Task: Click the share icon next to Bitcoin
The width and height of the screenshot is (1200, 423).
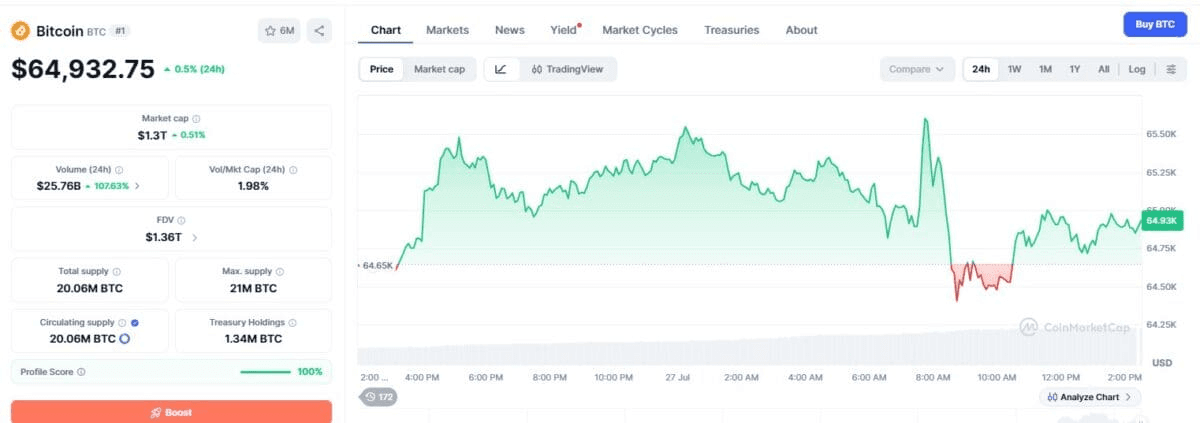Action: tap(319, 31)
